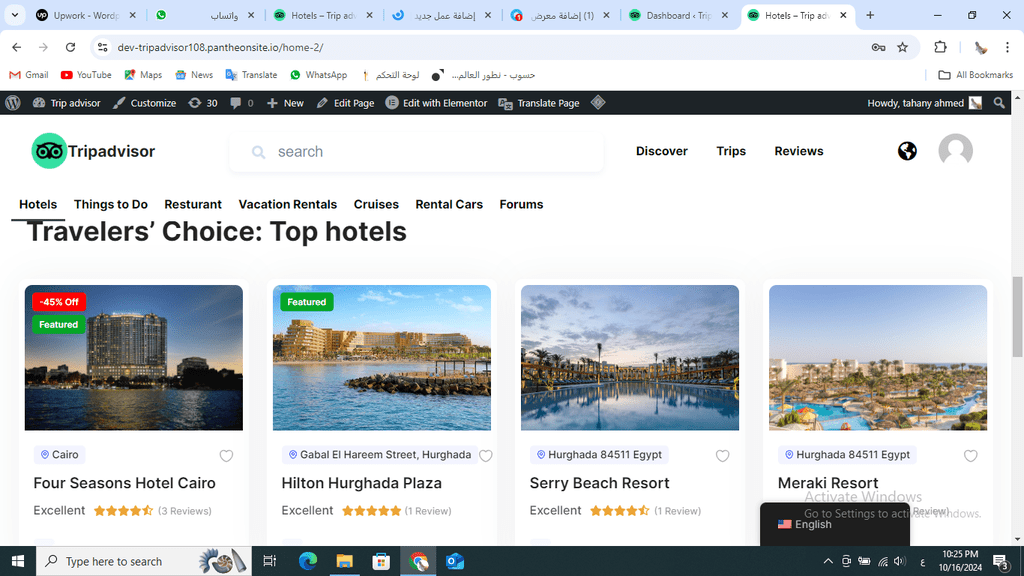The width and height of the screenshot is (1024, 576).
Task: Open the Rental Cars tab
Action: pyautogui.click(x=449, y=204)
